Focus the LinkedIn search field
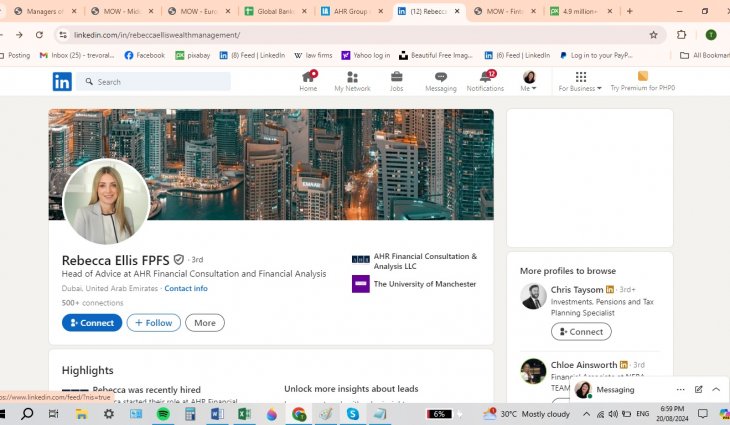730x425 pixels. (154, 81)
